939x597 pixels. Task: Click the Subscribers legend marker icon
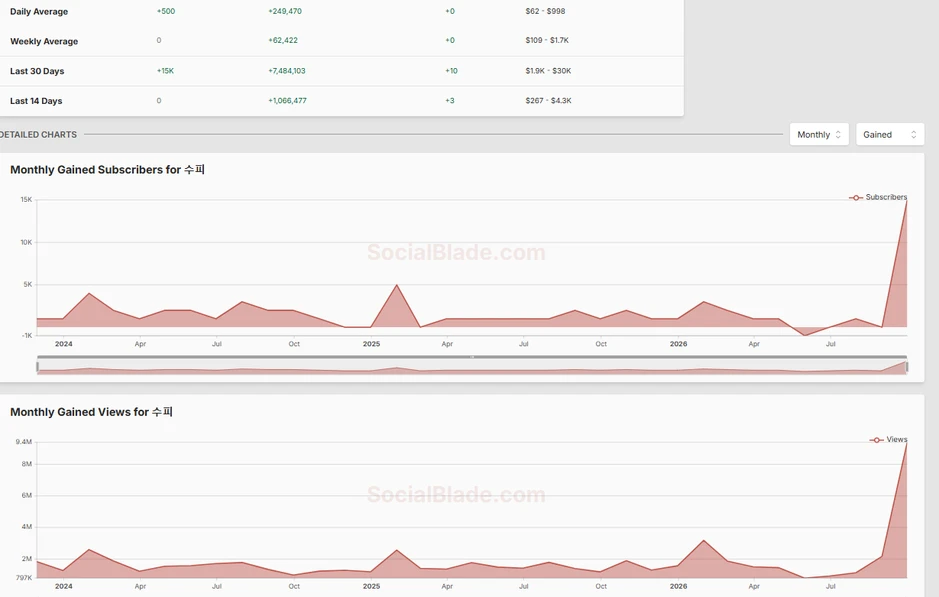point(856,198)
